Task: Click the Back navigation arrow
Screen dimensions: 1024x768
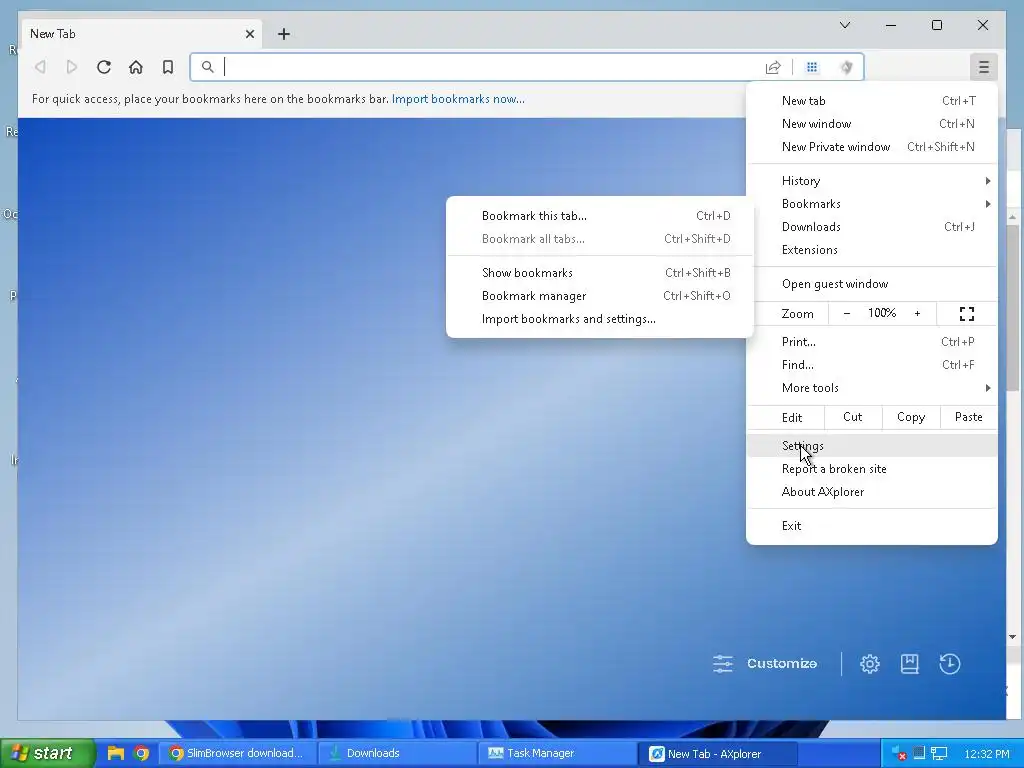Action: (x=40, y=67)
